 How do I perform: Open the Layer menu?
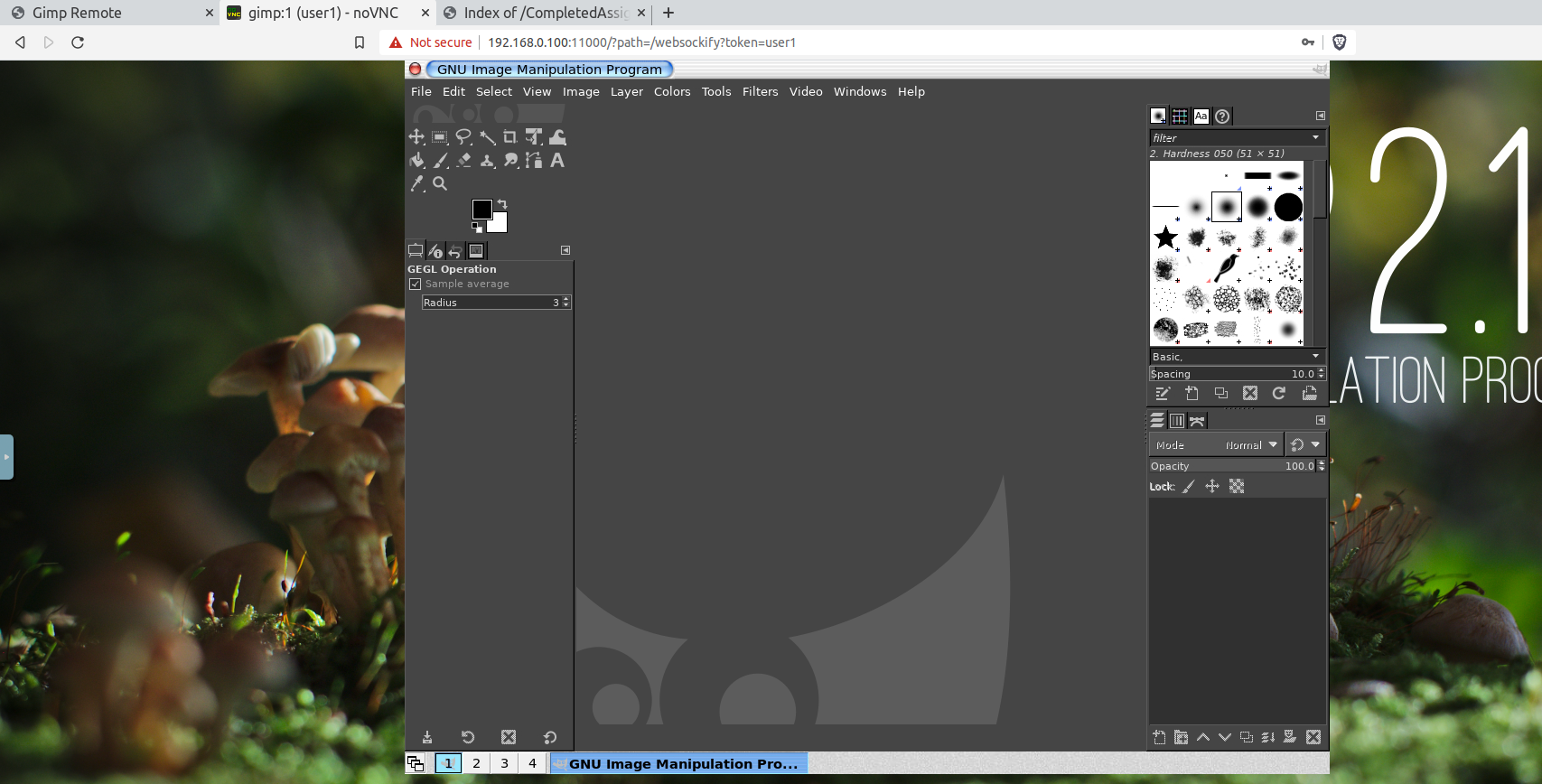tap(627, 91)
